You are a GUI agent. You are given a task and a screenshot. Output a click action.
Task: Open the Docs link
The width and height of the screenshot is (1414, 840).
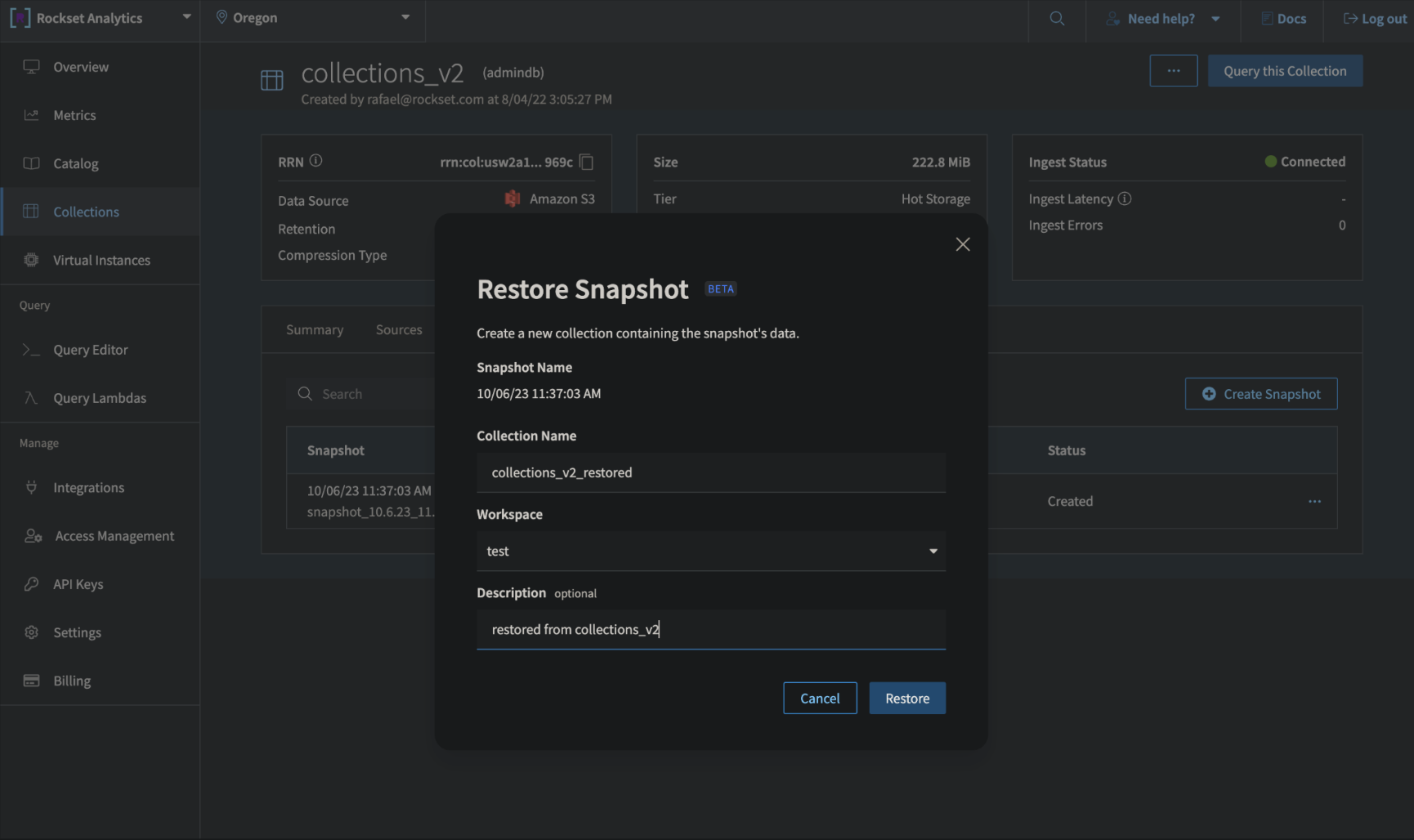tap(1283, 19)
